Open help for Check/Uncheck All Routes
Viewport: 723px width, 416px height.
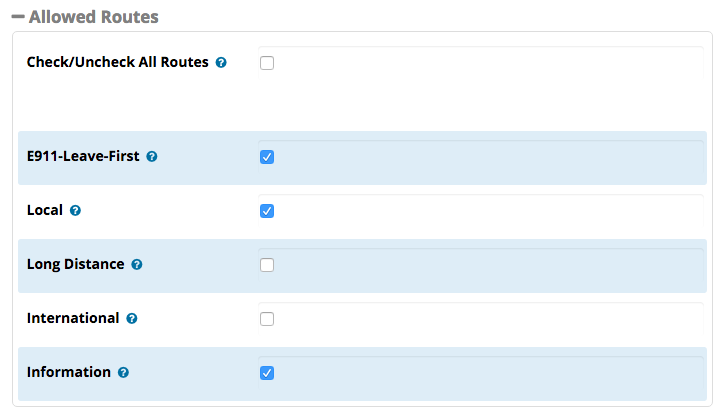pos(221,63)
